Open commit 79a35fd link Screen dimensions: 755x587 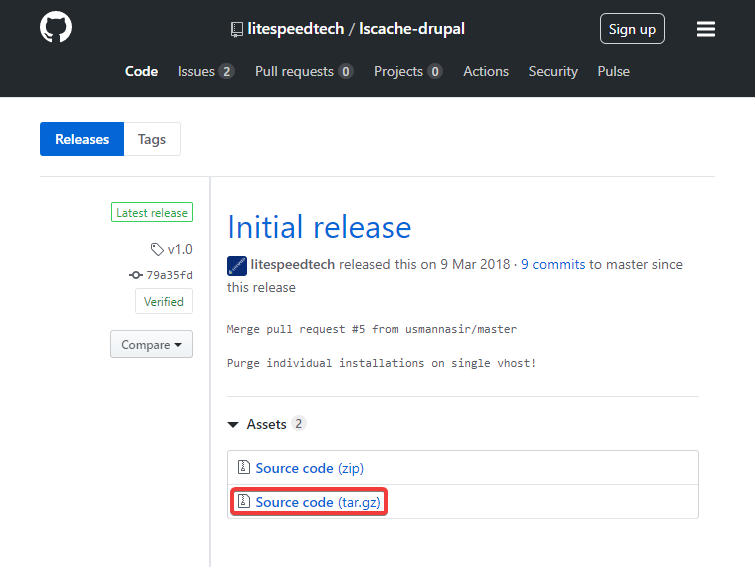tap(169, 275)
